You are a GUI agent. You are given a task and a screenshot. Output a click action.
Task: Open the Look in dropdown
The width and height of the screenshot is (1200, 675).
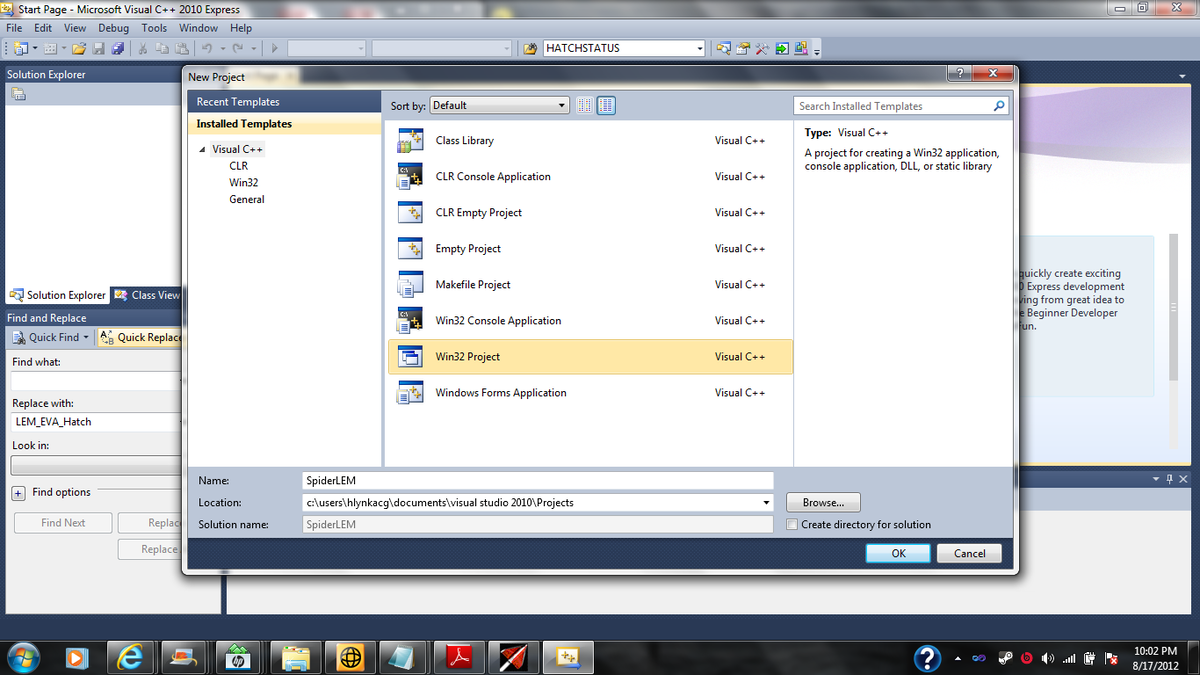pyautogui.click(x=95, y=466)
